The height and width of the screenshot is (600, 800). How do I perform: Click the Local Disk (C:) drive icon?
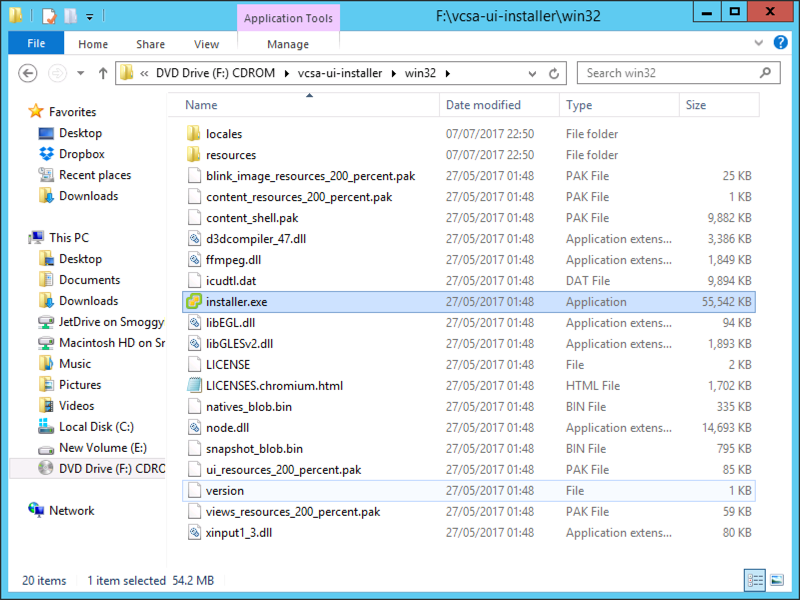46,426
